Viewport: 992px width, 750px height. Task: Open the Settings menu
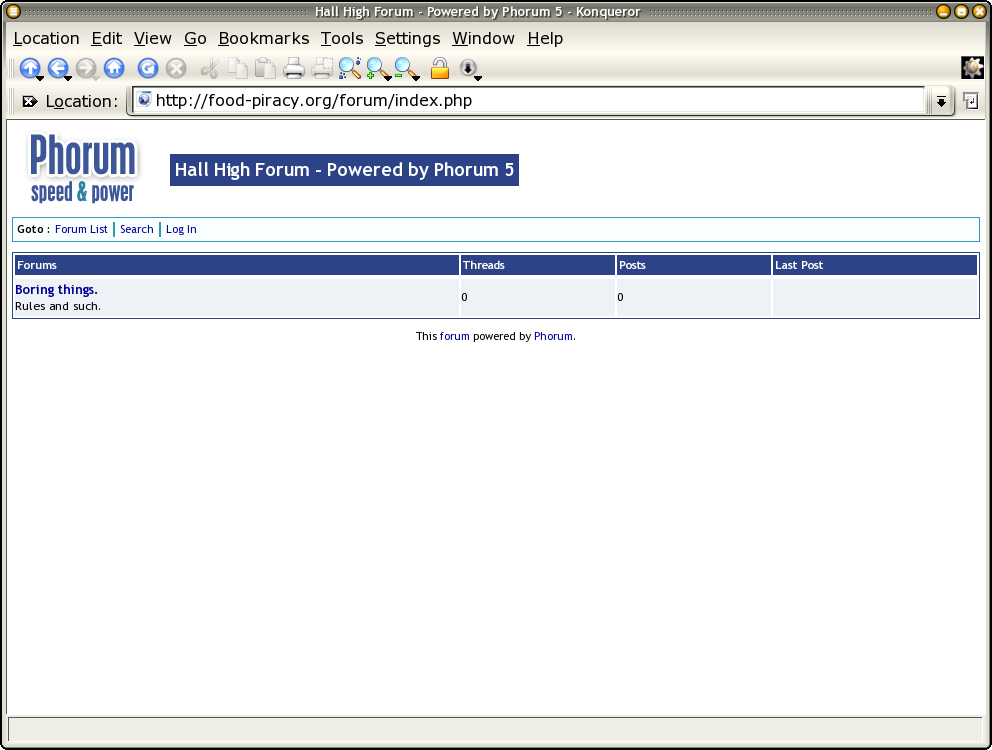tap(407, 38)
